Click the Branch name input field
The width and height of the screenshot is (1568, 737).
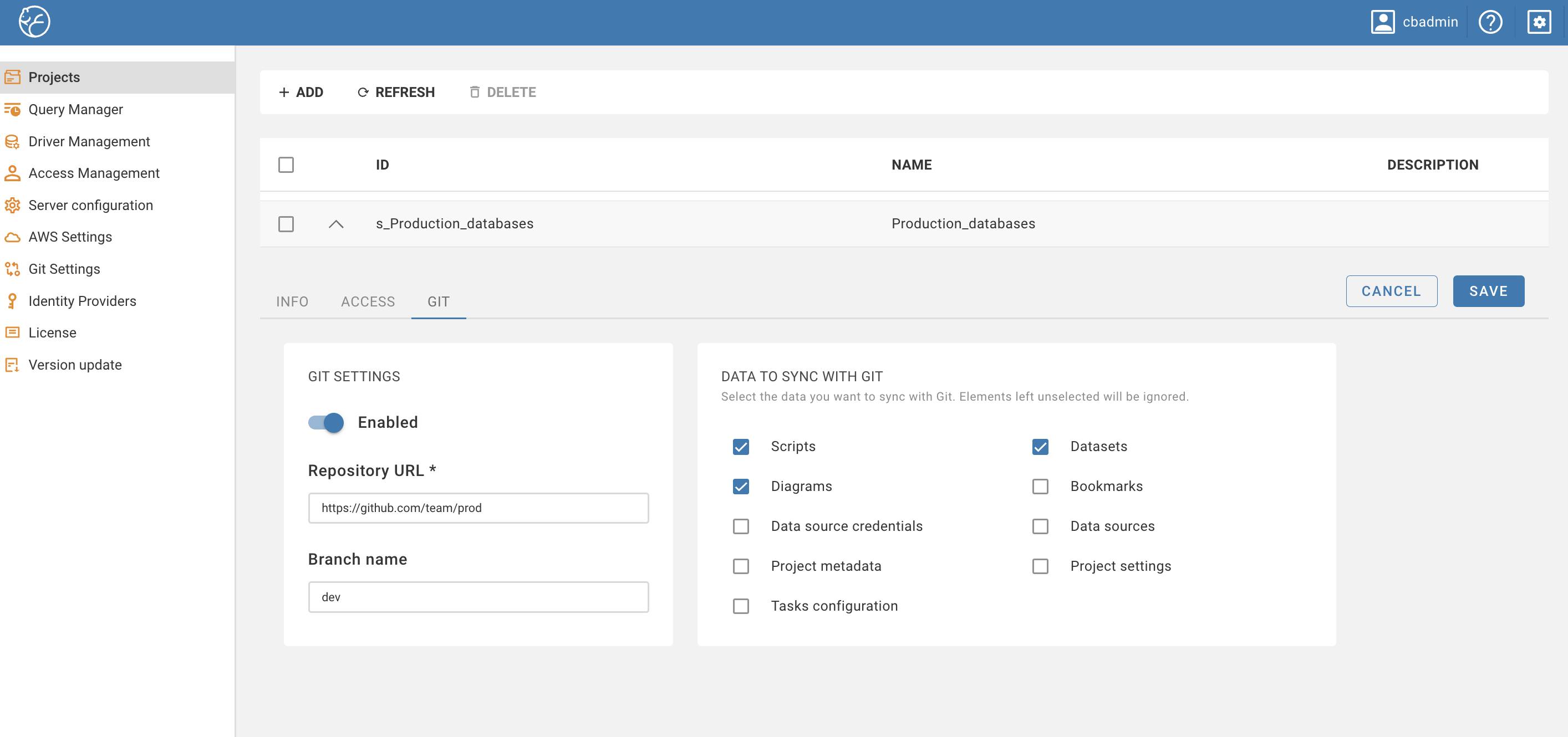point(478,597)
